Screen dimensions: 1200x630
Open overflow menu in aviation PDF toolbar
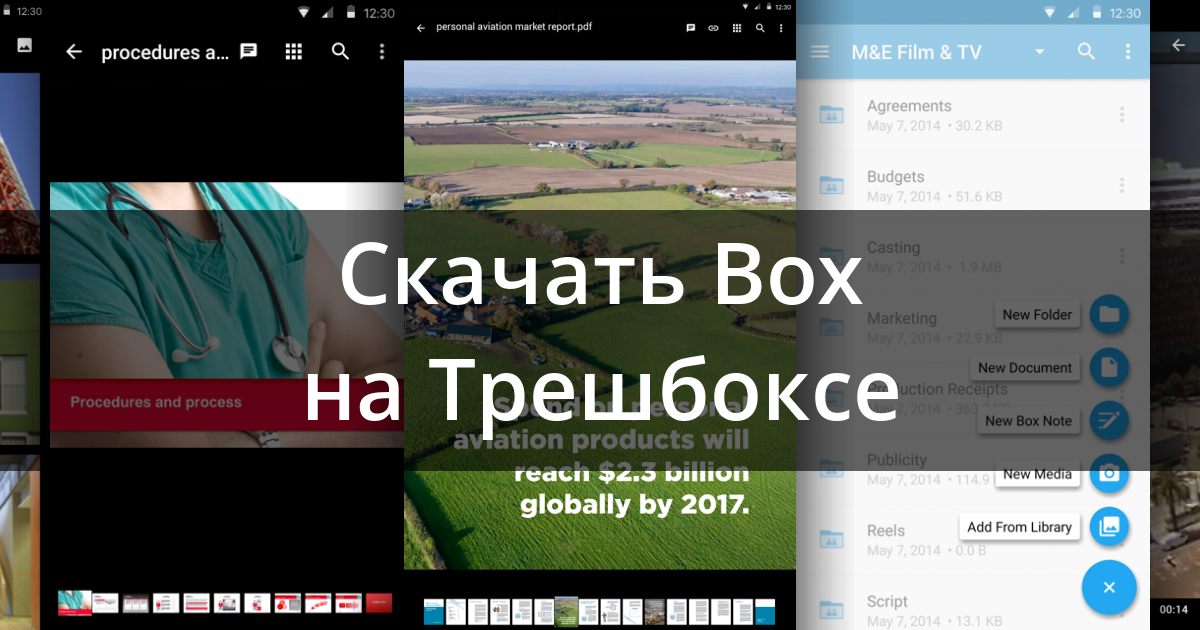782,28
